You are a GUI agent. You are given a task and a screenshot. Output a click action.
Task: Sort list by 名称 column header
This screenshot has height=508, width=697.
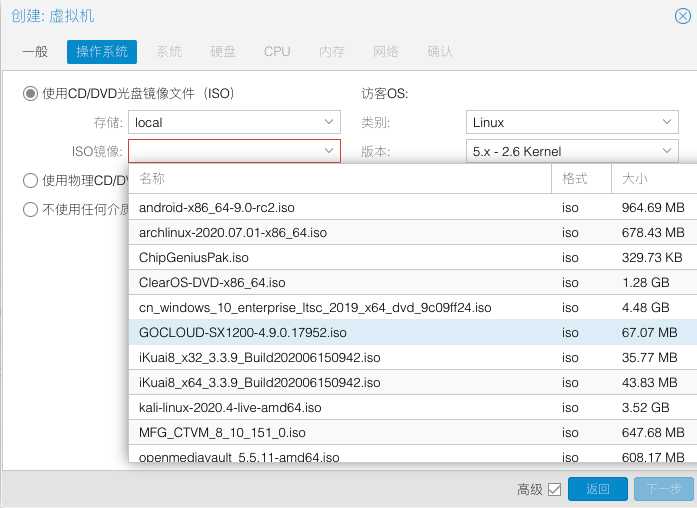tap(340, 179)
